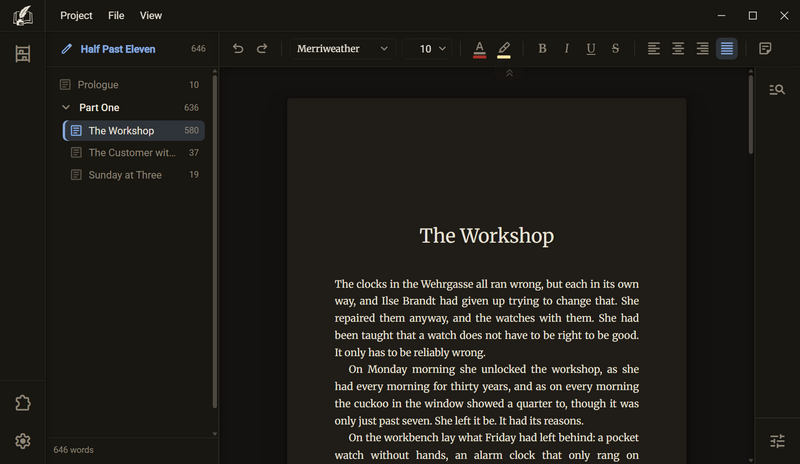Click the novelWriter quill app logo
The image size is (800, 464).
click(22, 16)
